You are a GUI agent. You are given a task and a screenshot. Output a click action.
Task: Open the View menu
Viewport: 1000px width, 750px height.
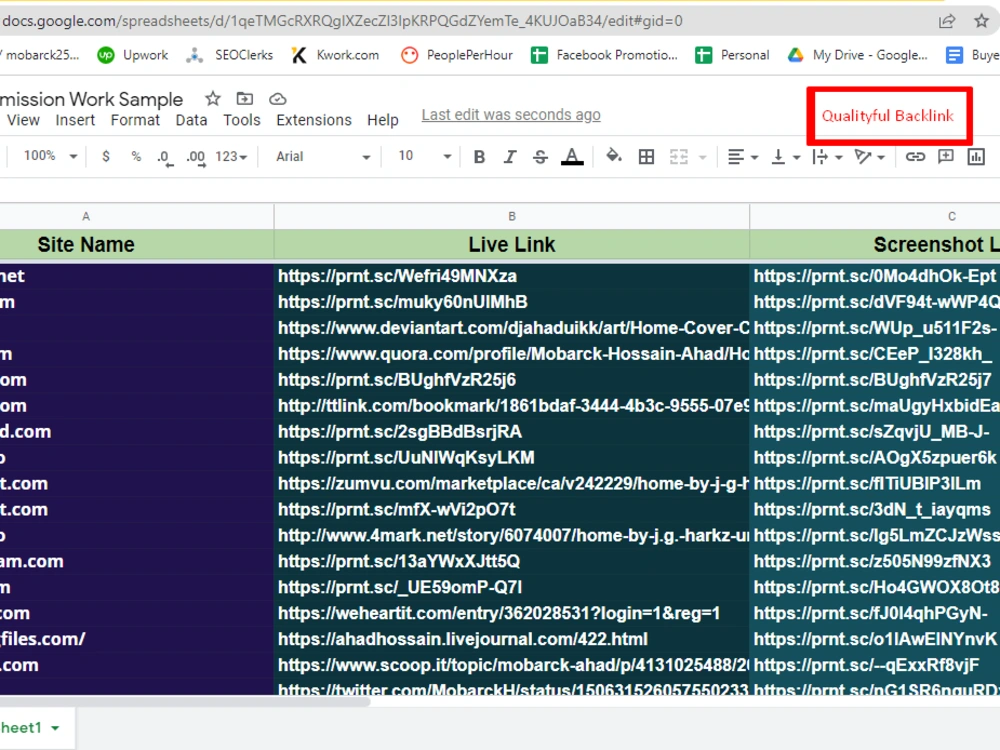point(23,120)
